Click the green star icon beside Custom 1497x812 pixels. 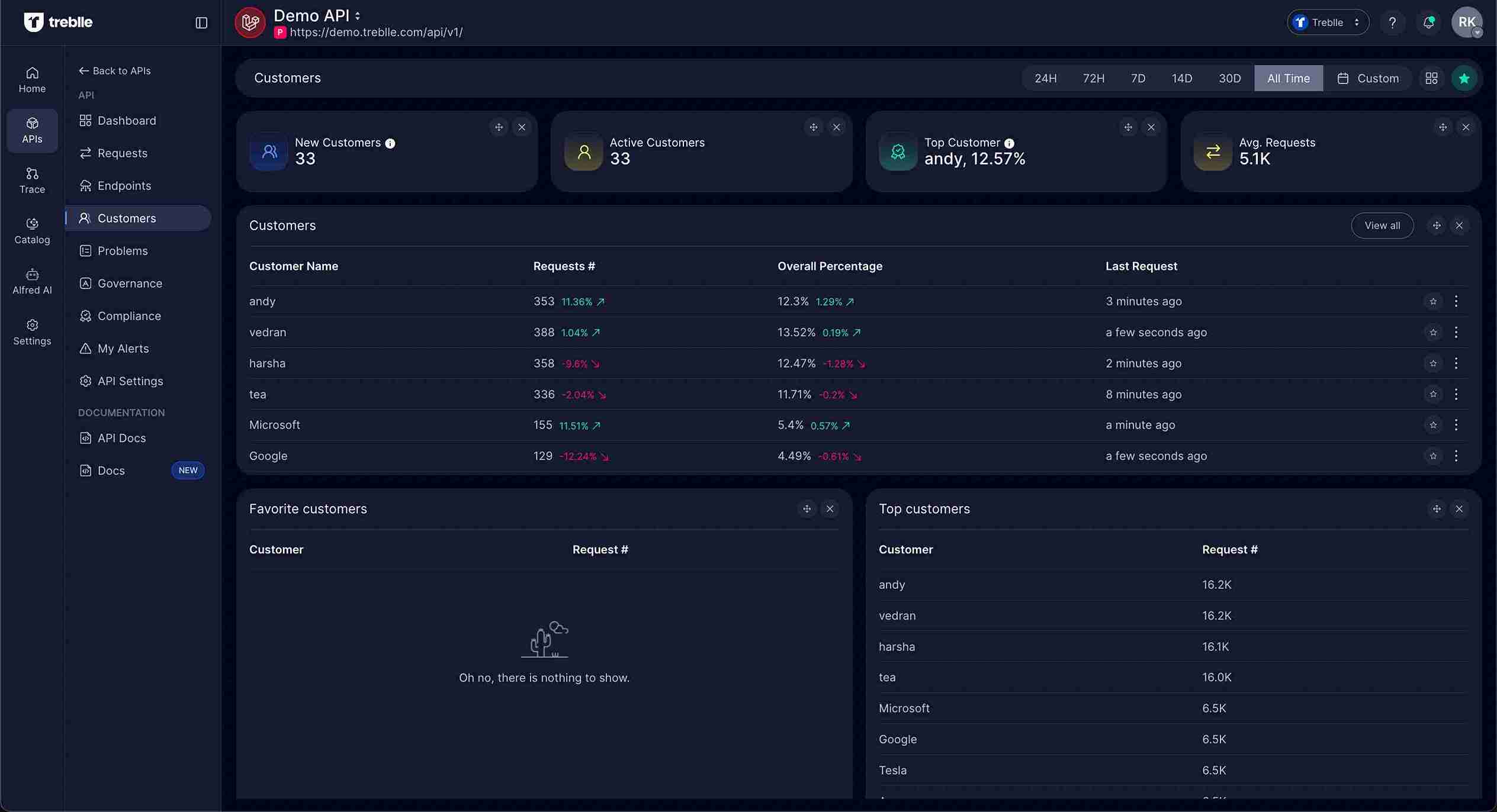click(1464, 78)
